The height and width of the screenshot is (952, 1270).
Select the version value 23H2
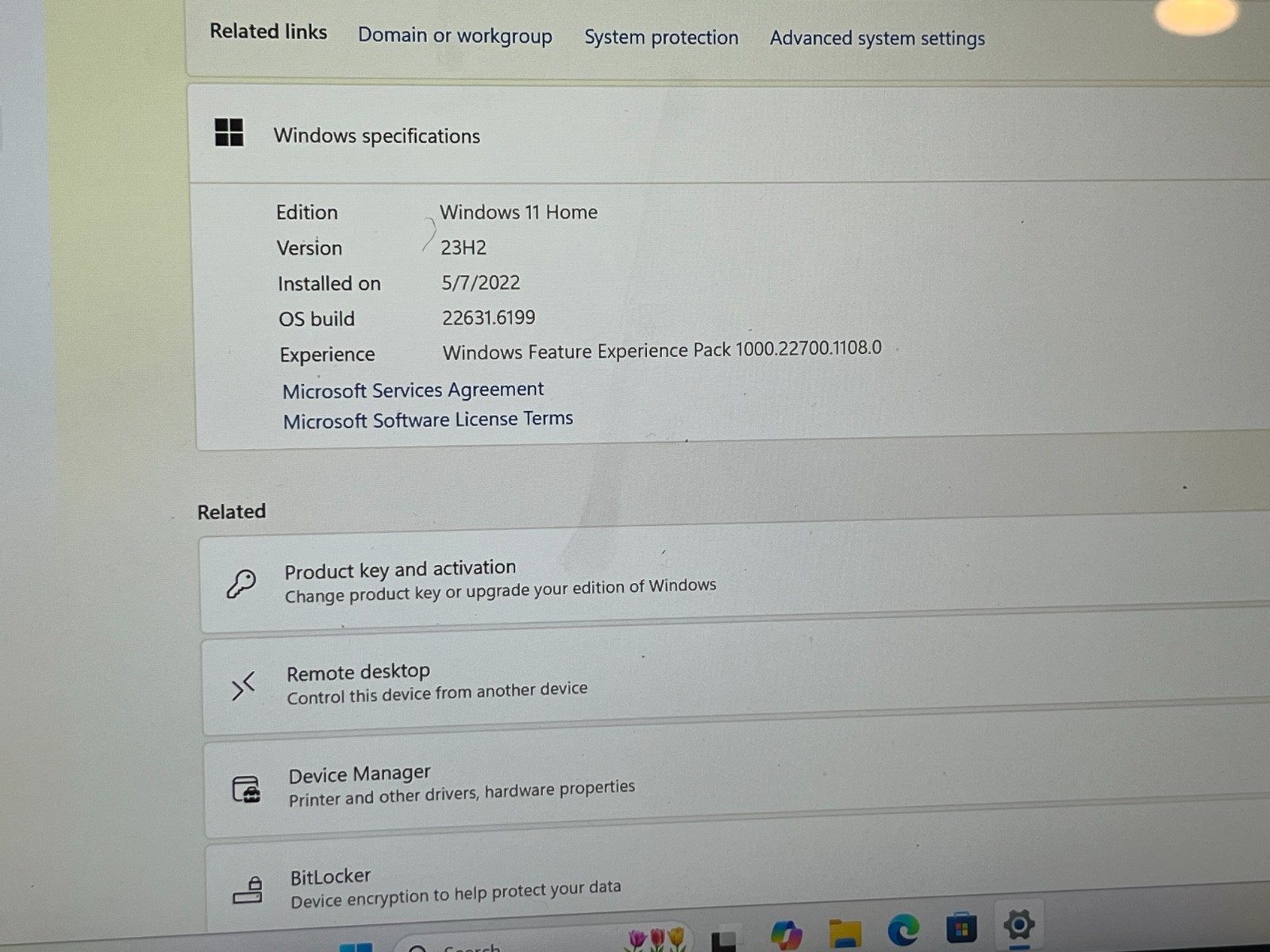click(x=464, y=248)
